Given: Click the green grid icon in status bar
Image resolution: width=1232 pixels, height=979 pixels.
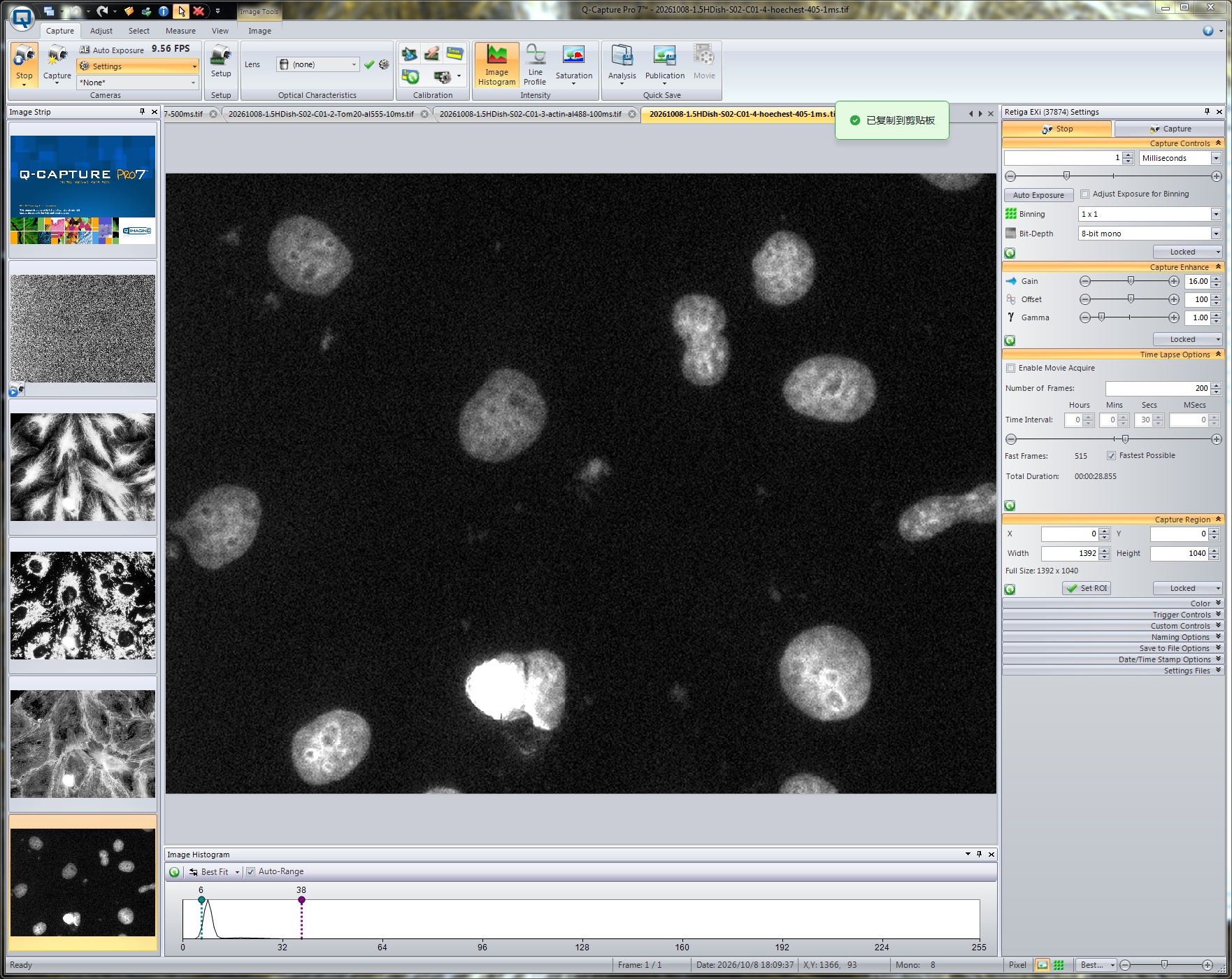Looking at the screenshot, I should (1059, 965).
